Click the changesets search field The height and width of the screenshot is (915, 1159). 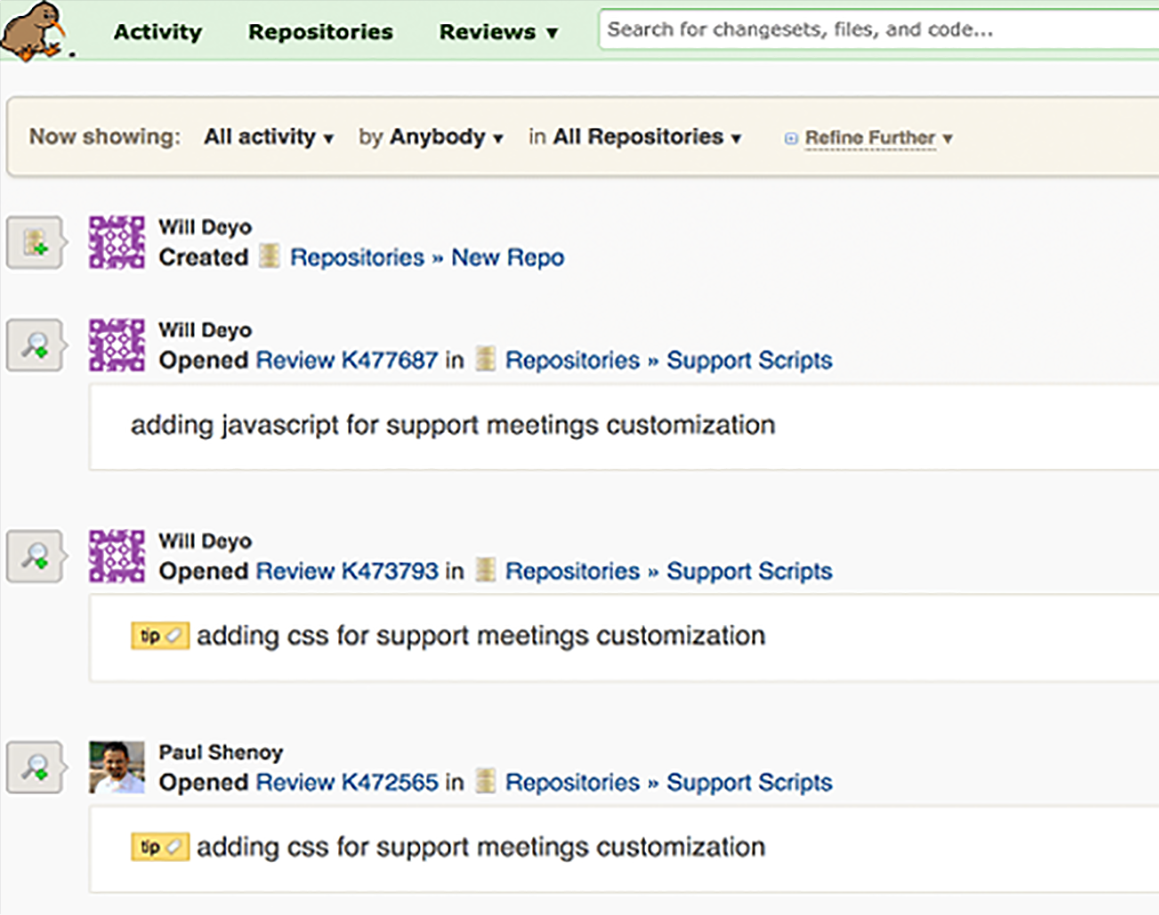878,30
